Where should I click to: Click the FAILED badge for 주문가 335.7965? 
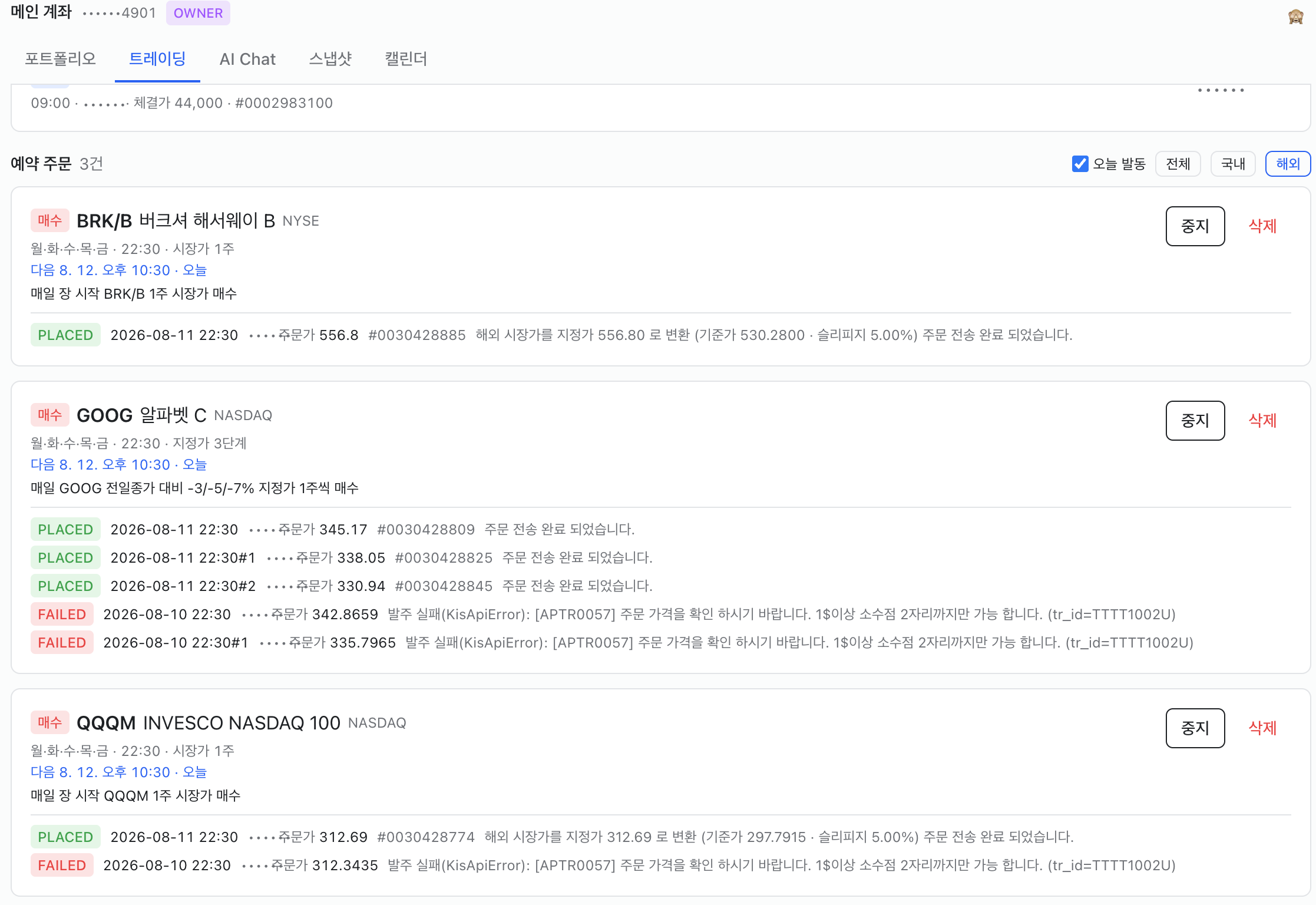point(62,643)
